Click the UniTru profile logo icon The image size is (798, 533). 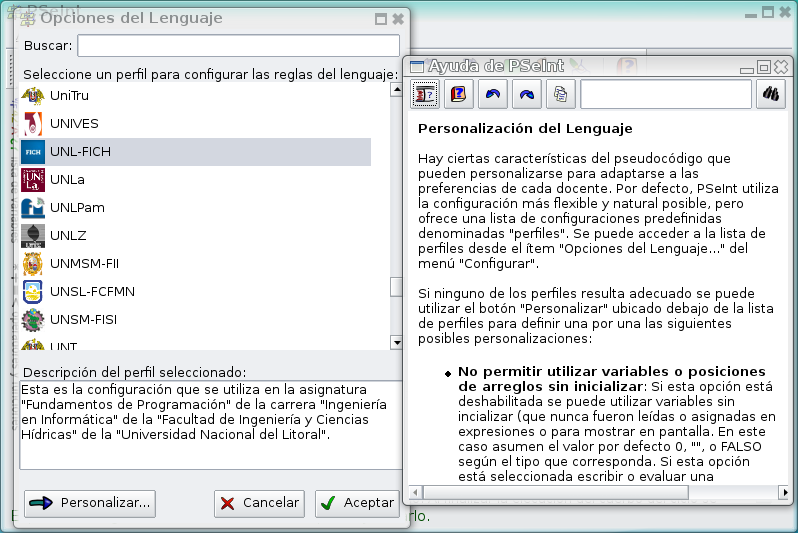tap(33, 96)
